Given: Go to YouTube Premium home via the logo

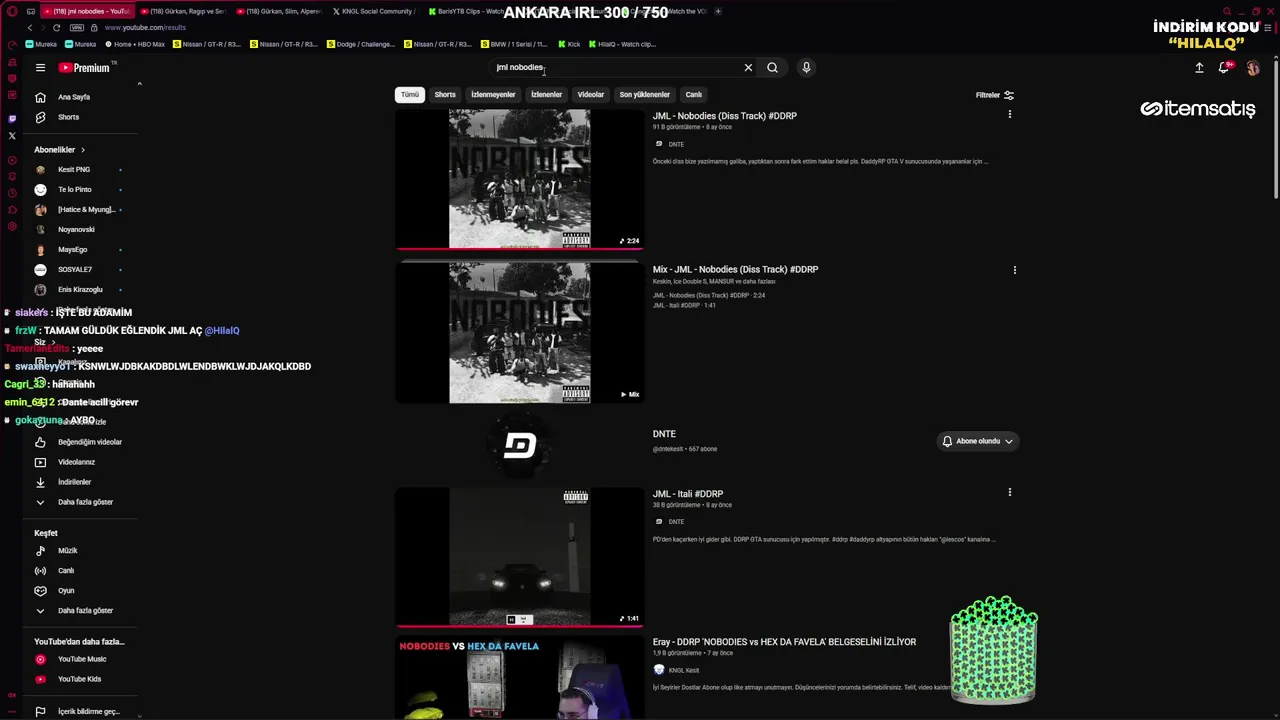Looking at the screenshot, I should click(x=85, y=68).
